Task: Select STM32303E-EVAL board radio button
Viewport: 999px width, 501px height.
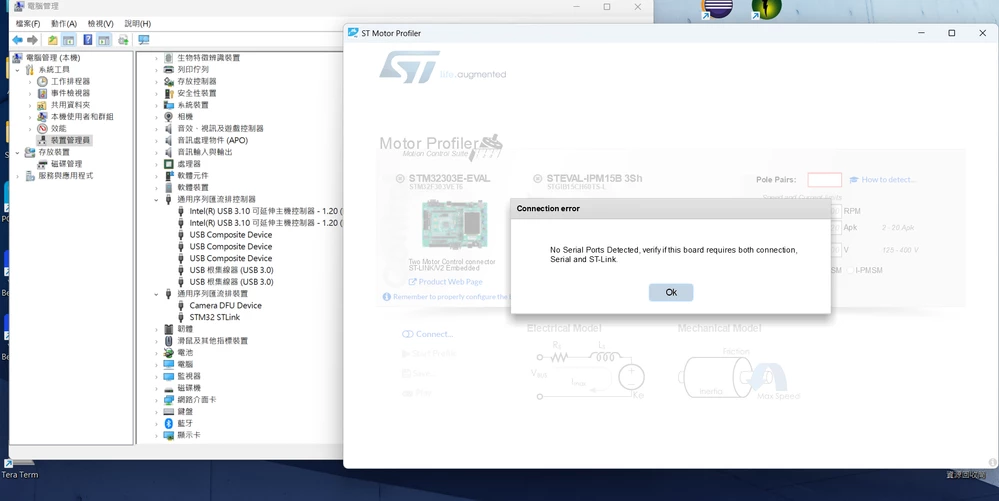Action: [x=400, y=178]
